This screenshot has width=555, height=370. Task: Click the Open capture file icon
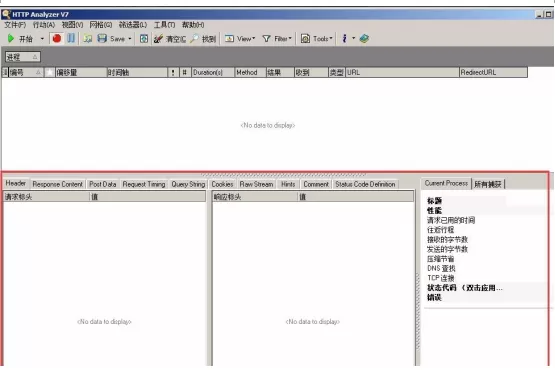point(87,39)
